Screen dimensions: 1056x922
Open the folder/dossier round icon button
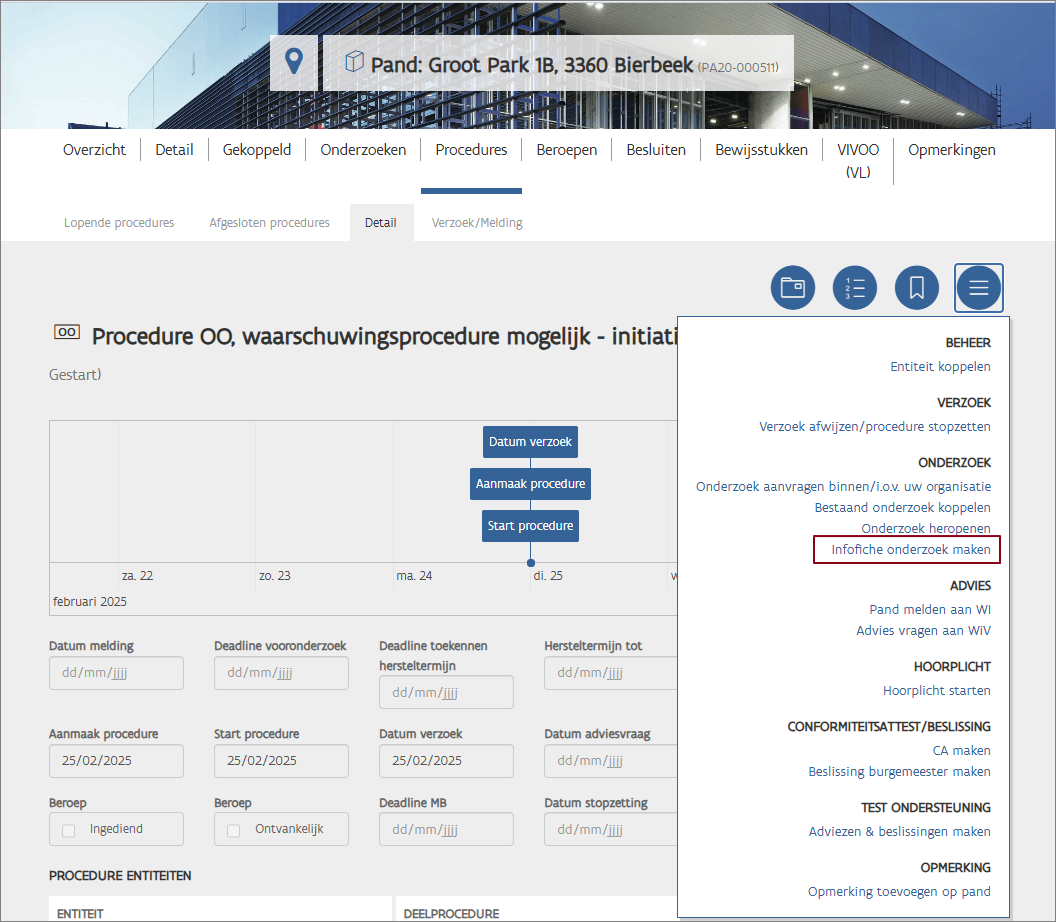(793, 289)
